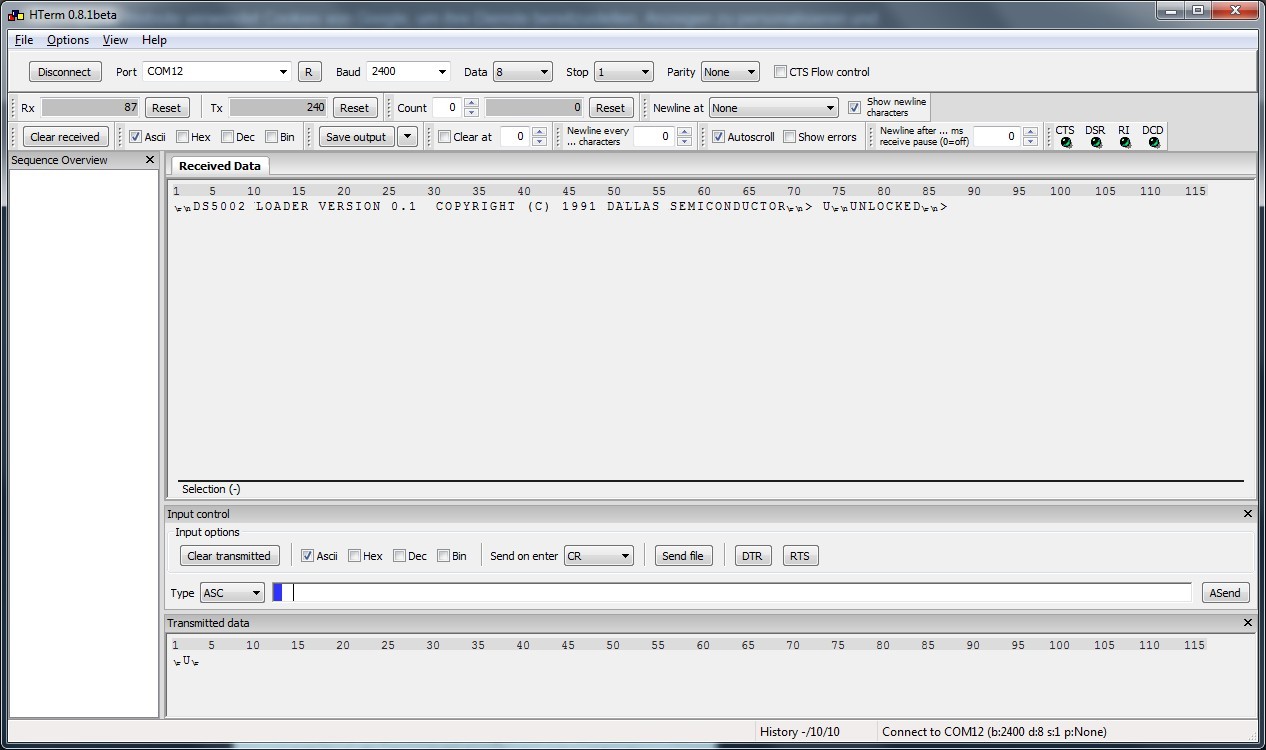The image size is (1266, 750).
Task: Click the DCD status LED indicator
Action: tap(1154, 143)
